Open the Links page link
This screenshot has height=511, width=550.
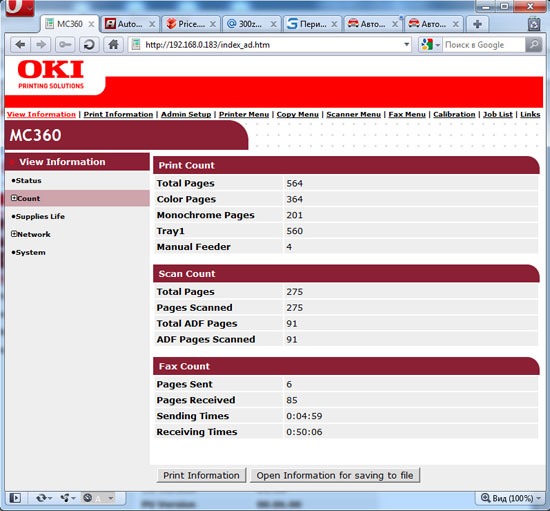click(530, 114)
